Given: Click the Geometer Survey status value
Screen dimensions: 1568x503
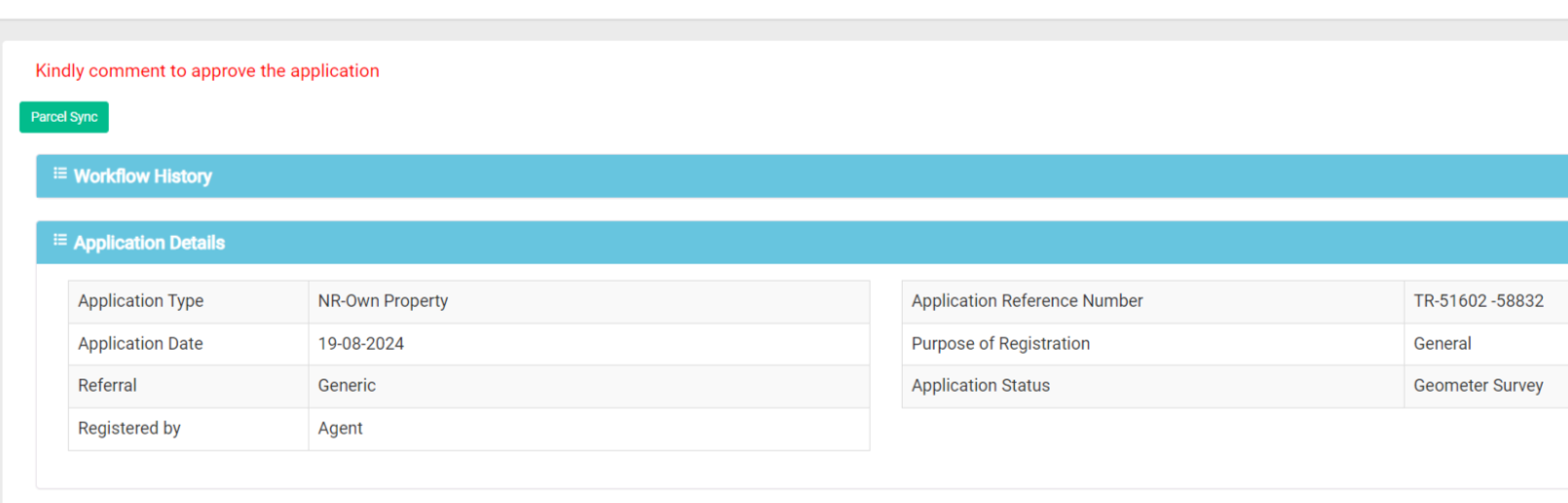Looking at the screenshot, I should pyautogui.click(x=1478, y=386).
